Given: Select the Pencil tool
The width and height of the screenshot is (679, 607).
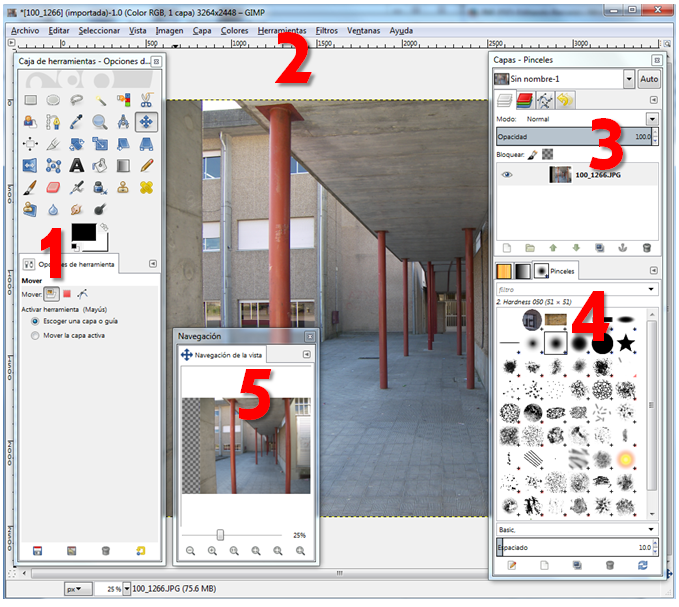Looking at the screenshot, I should click(146, 165).
